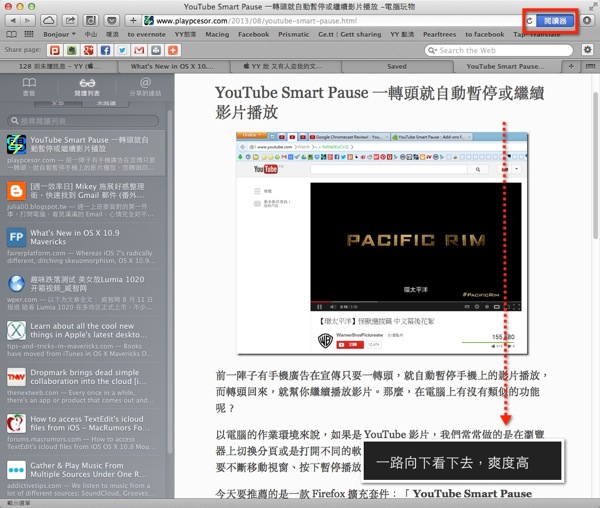600x508 pixels.
Task: Select the Shared Links @ tab in sidebar
Action: pos(145,86)
